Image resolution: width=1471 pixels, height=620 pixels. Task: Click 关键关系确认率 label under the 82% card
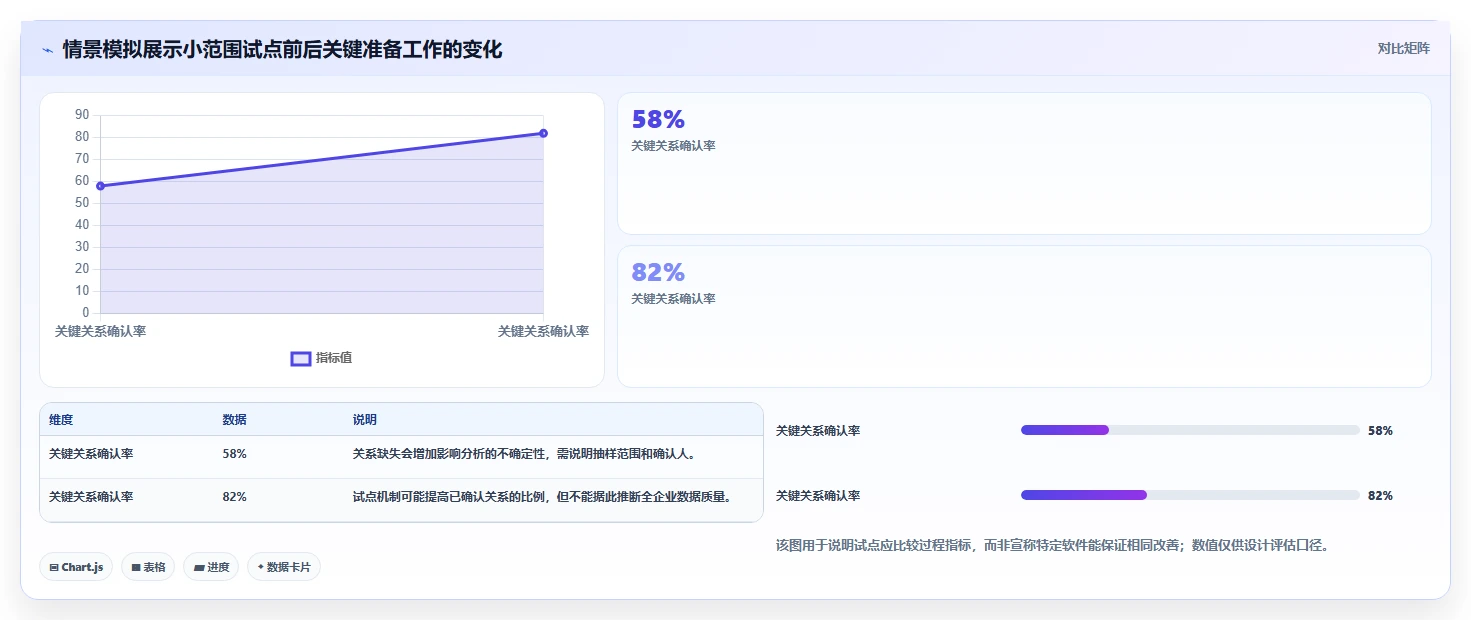point(673,299)
